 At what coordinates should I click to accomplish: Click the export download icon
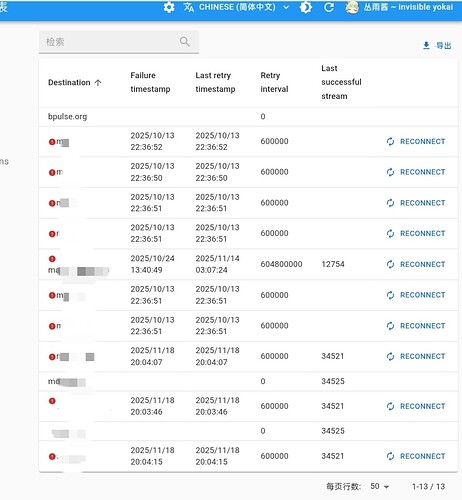click(x=426, y=45)
